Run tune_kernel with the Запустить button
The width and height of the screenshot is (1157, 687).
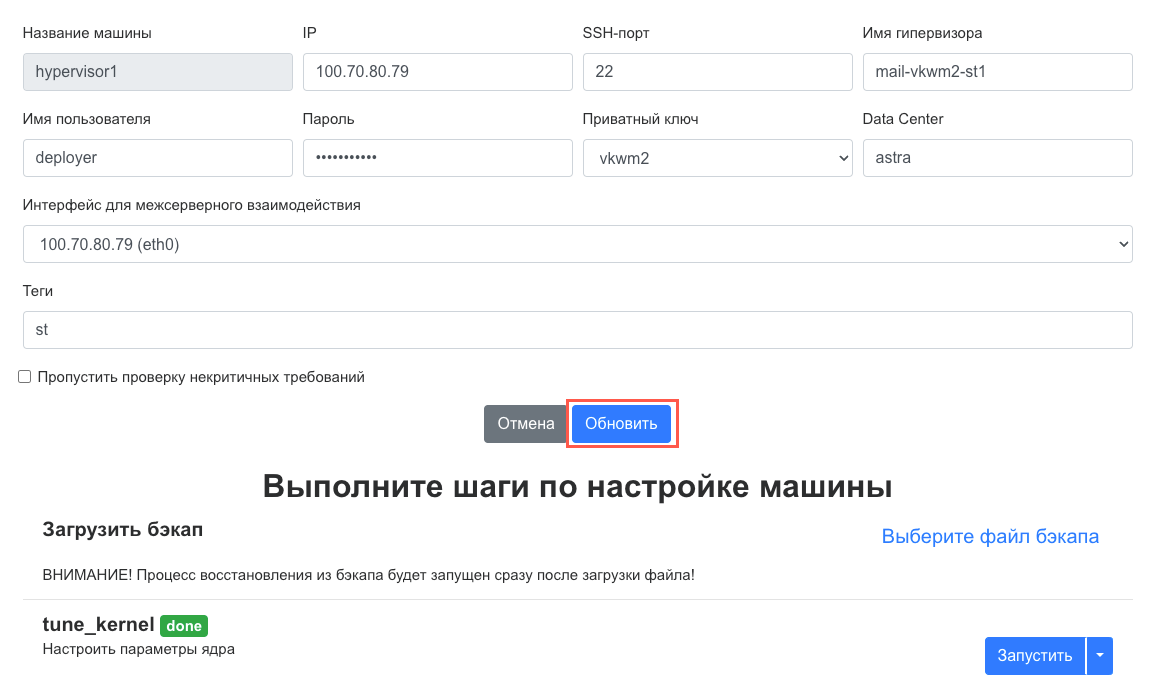click(x=1035, y=656)
